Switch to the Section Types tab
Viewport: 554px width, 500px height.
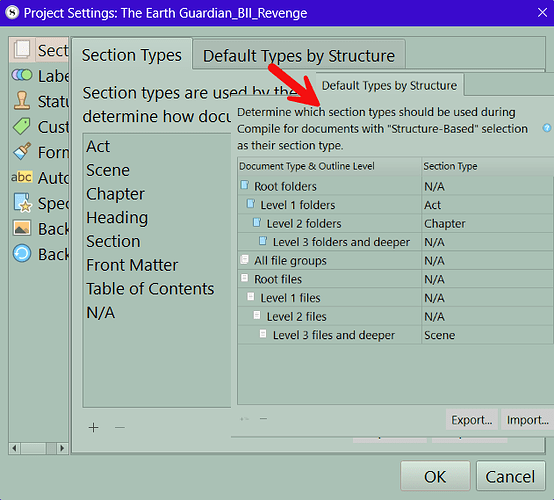click(x=132, y=55)
